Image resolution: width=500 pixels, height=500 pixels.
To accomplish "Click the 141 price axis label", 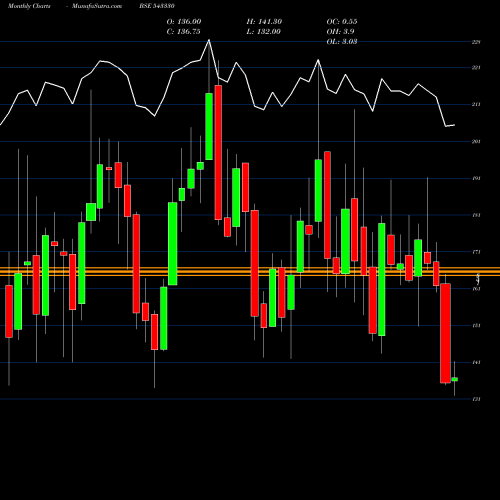I will (476, 362).
